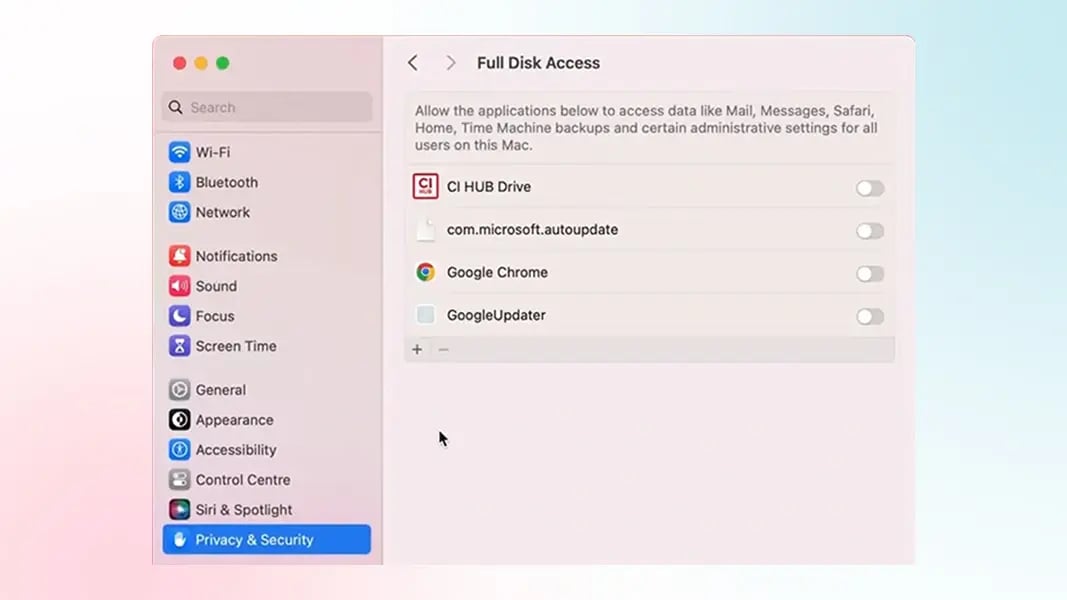This screenshot has height=600, width=1067.
Task: Enable the GoogleUpdater access switch
Action: pos(870,316)
